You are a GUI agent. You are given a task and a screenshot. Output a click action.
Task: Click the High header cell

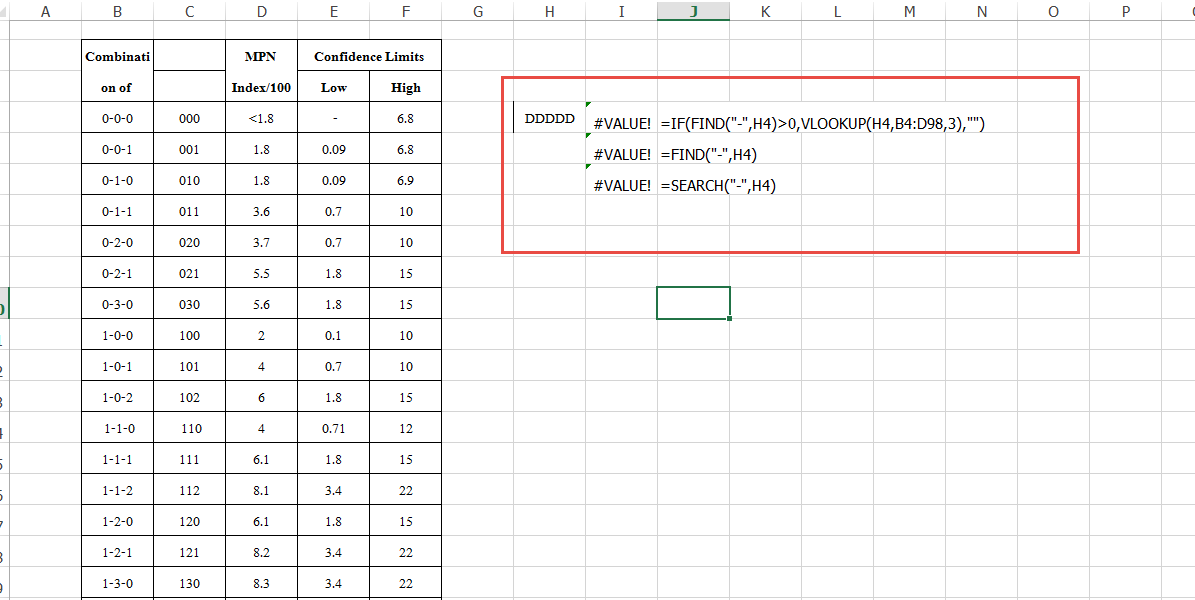[405, 87]
